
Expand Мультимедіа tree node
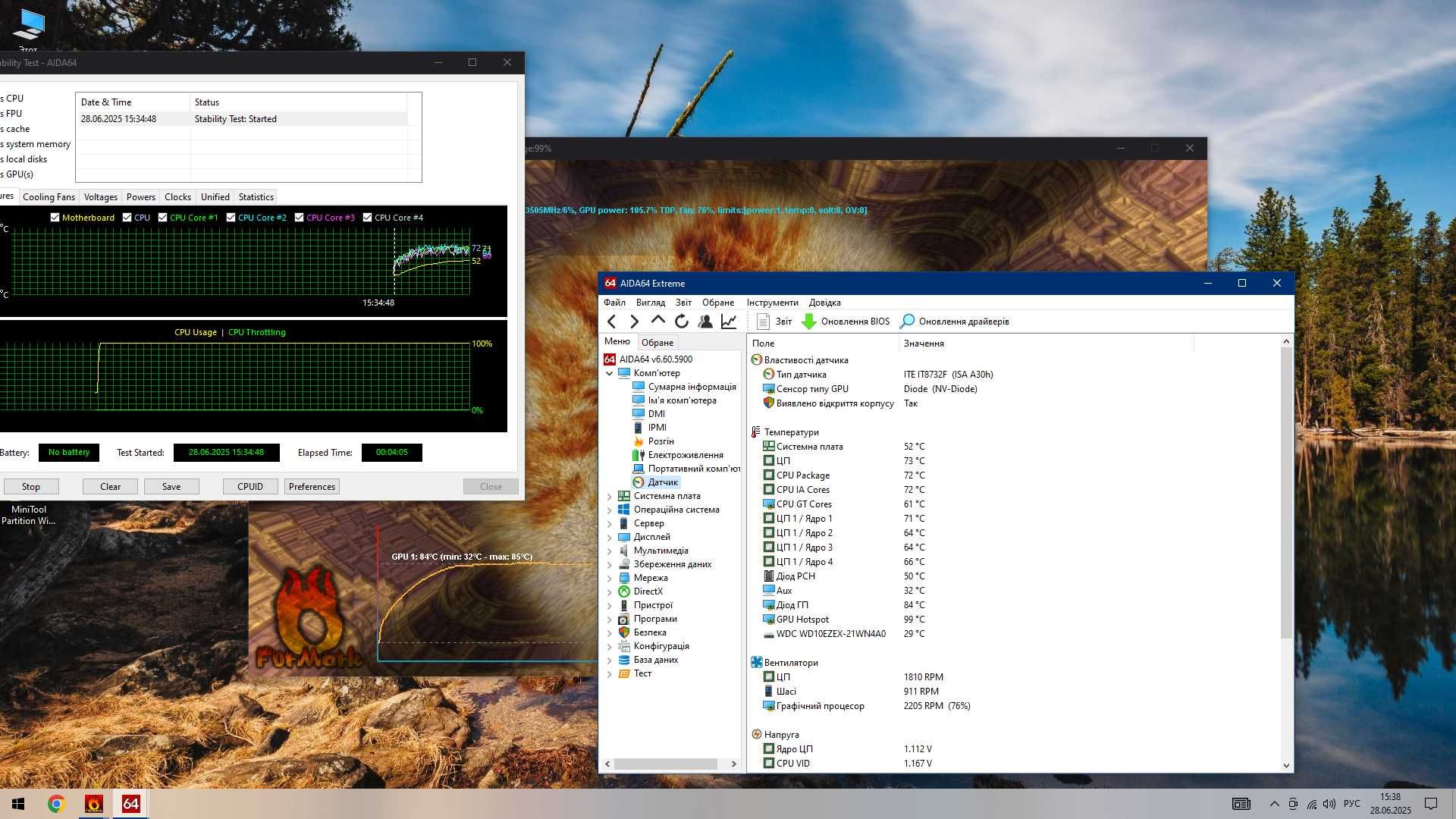pos(609,551)
